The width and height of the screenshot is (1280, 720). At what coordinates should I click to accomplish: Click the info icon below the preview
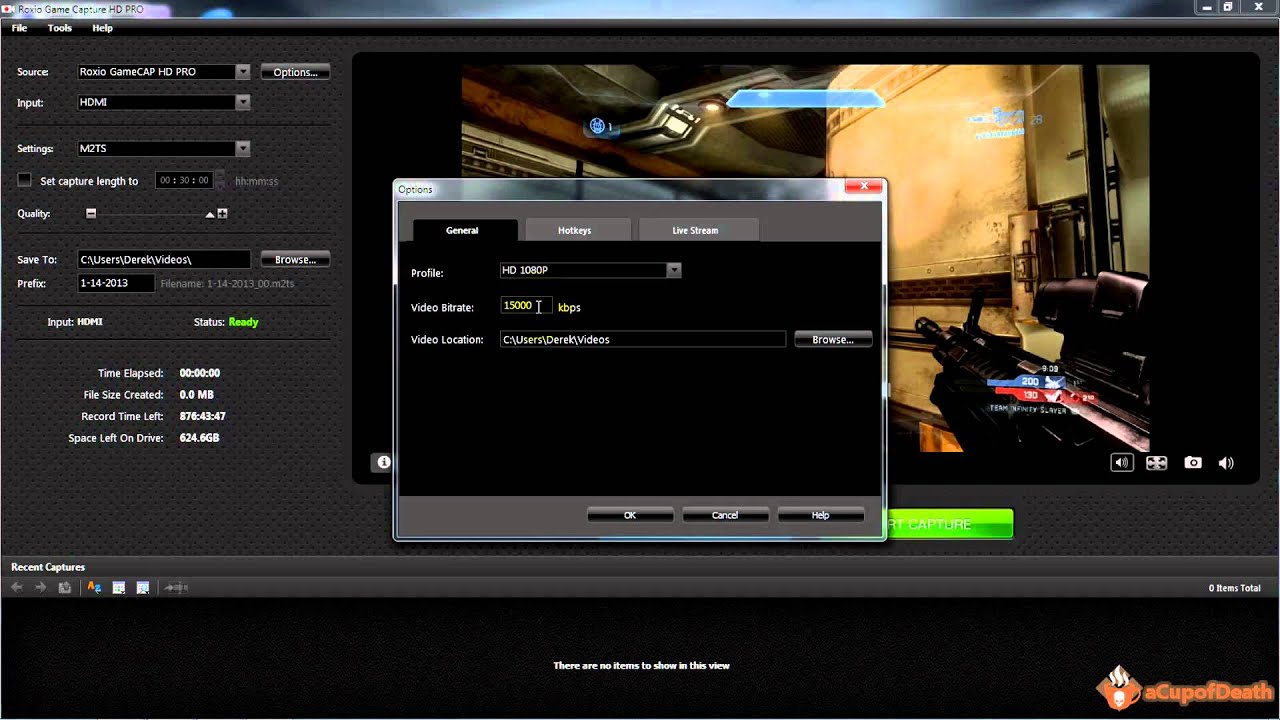pyautogui.click(x=382, y=462)
